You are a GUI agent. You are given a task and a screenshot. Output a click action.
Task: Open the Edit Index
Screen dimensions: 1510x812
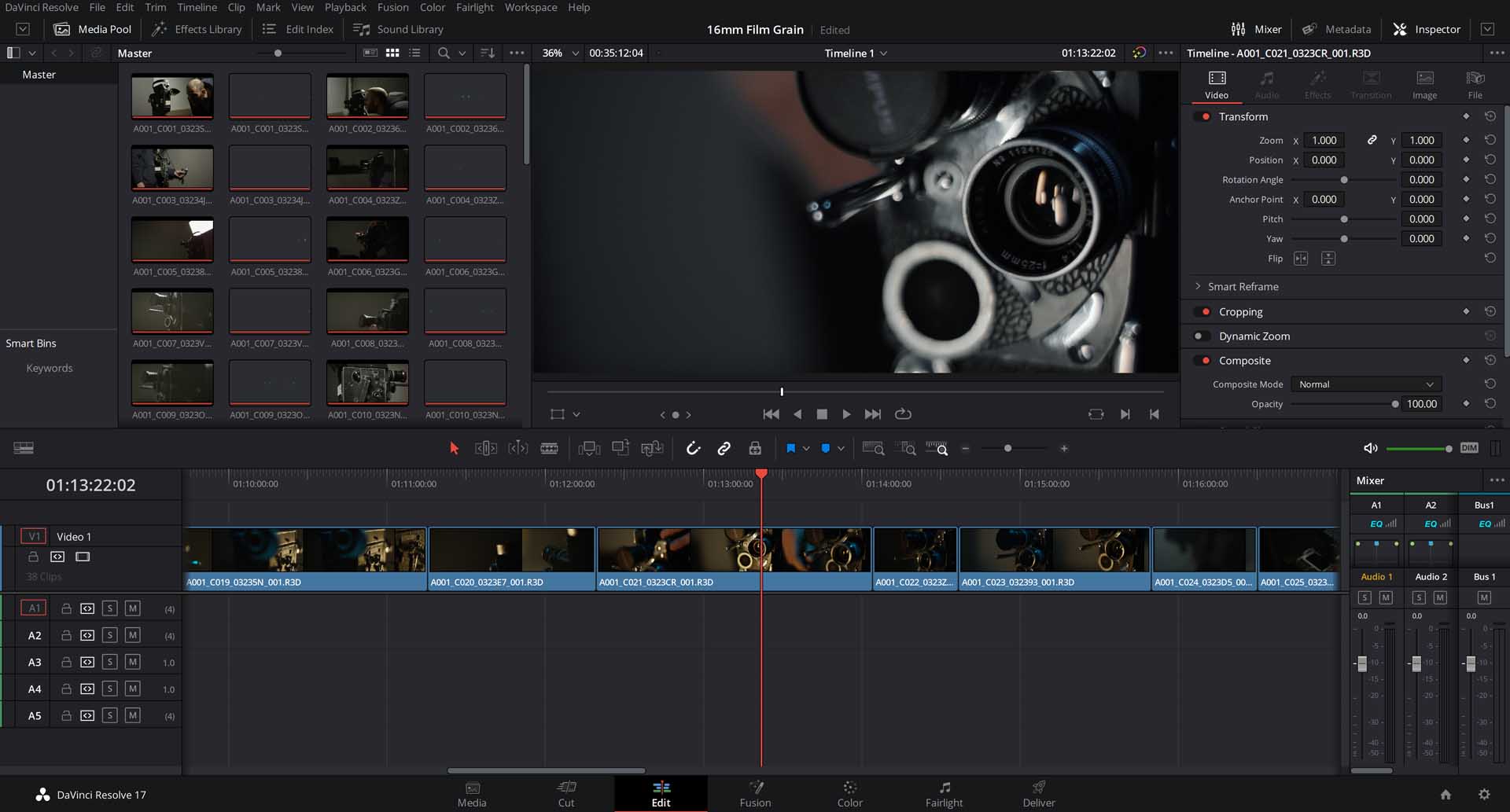coord(297,29)
